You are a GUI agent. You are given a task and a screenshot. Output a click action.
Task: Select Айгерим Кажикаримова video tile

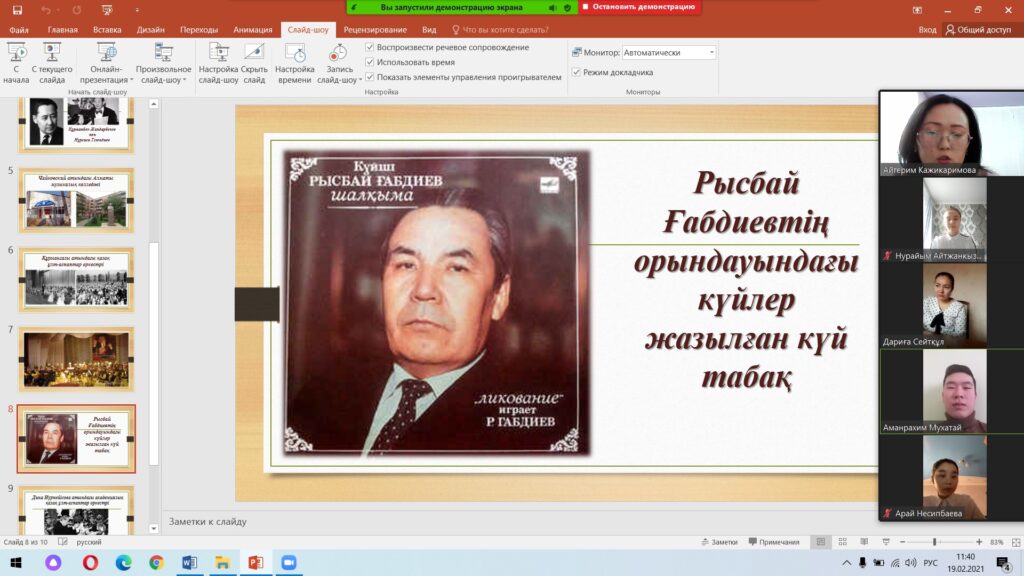pos(952,133)
